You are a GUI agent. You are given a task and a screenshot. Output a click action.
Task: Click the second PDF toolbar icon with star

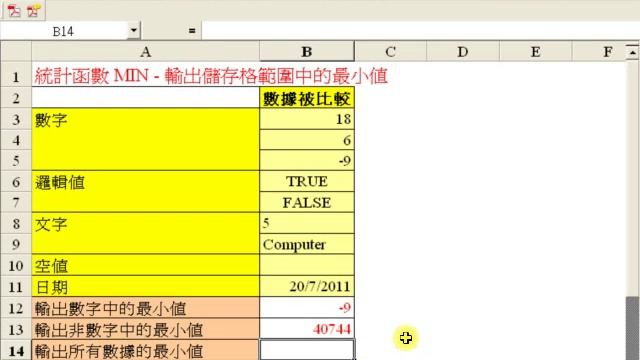34,10
